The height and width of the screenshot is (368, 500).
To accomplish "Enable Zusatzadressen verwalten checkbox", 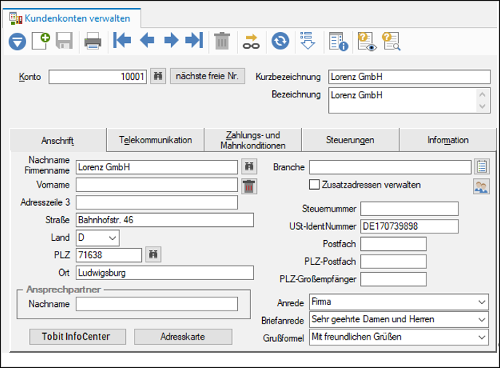I will click(x=314, y=185).
